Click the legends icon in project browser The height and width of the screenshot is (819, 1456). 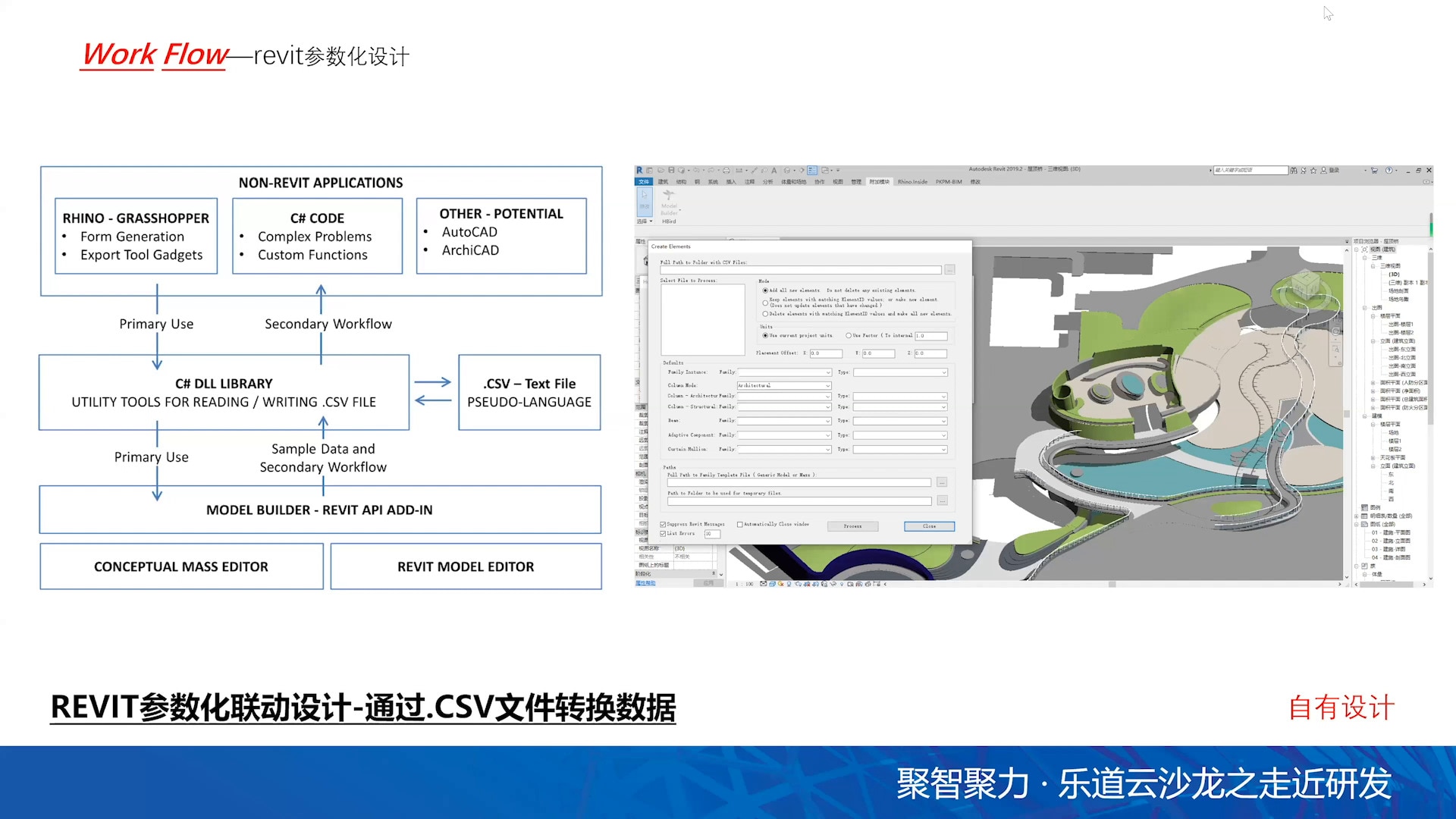coord(1364,507)
